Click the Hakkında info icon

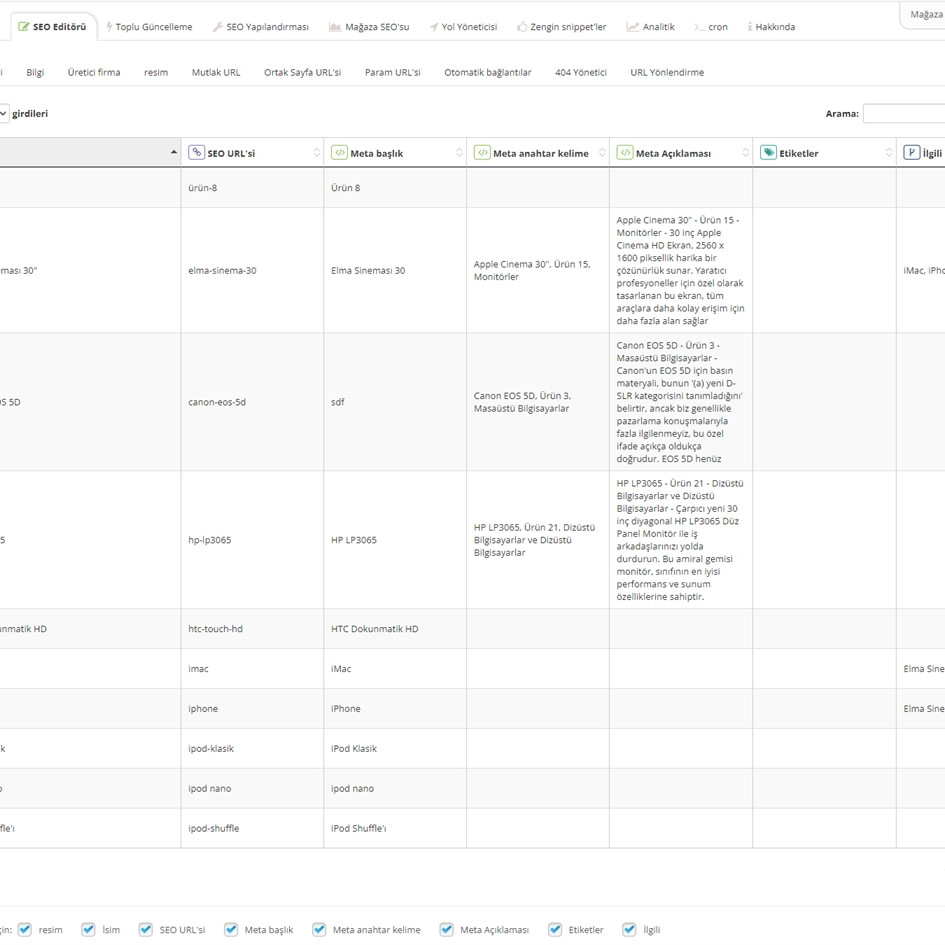[750, 27]
